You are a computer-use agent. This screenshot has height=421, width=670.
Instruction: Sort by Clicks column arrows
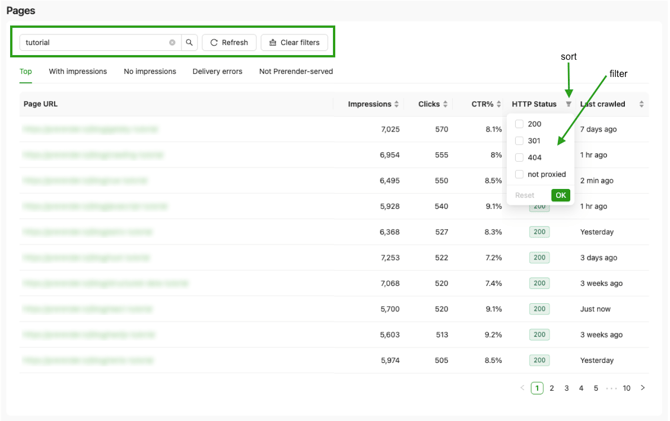tap(445, 104)
